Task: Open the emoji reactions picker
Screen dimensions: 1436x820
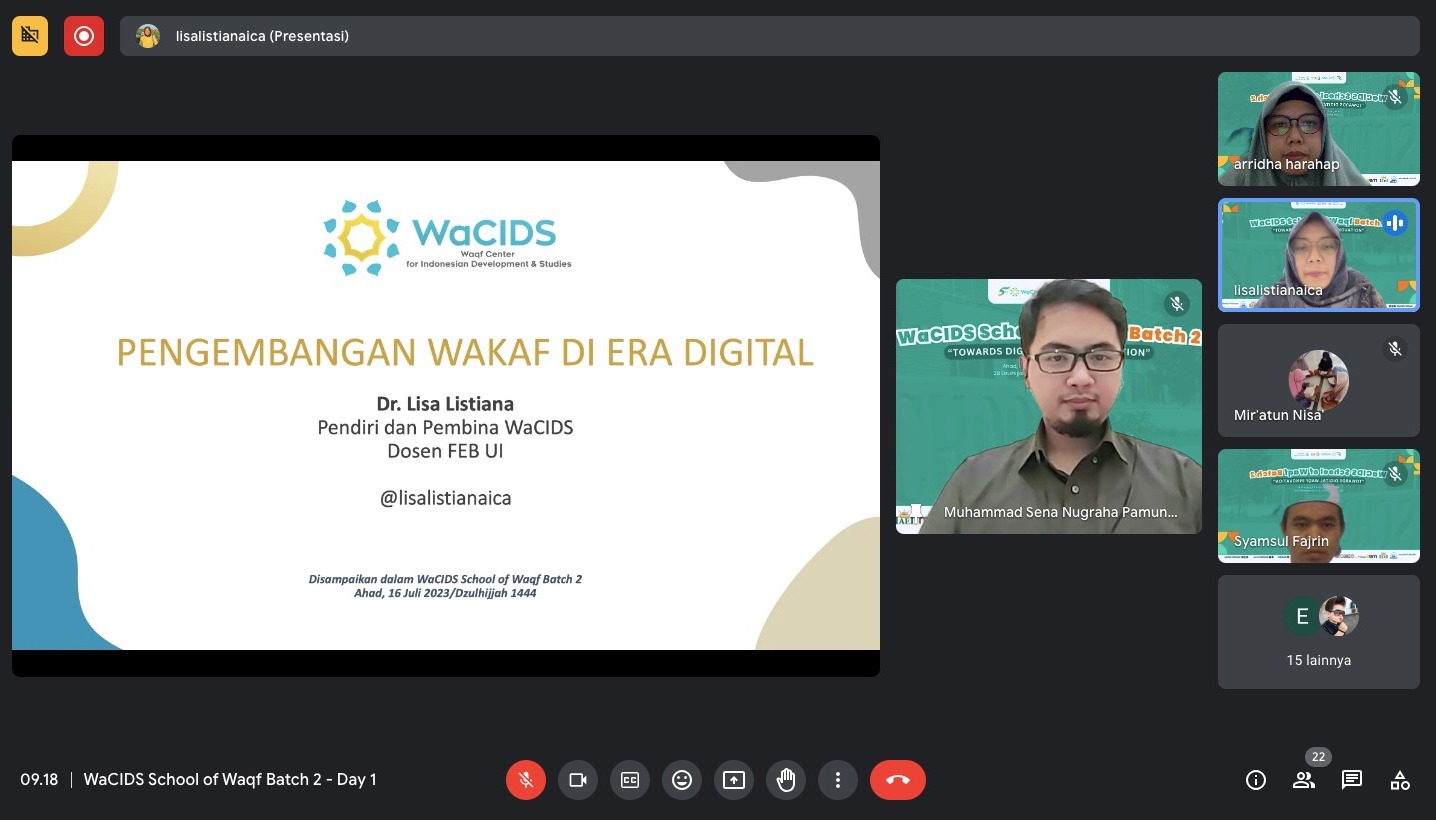Action: [682, 780]
